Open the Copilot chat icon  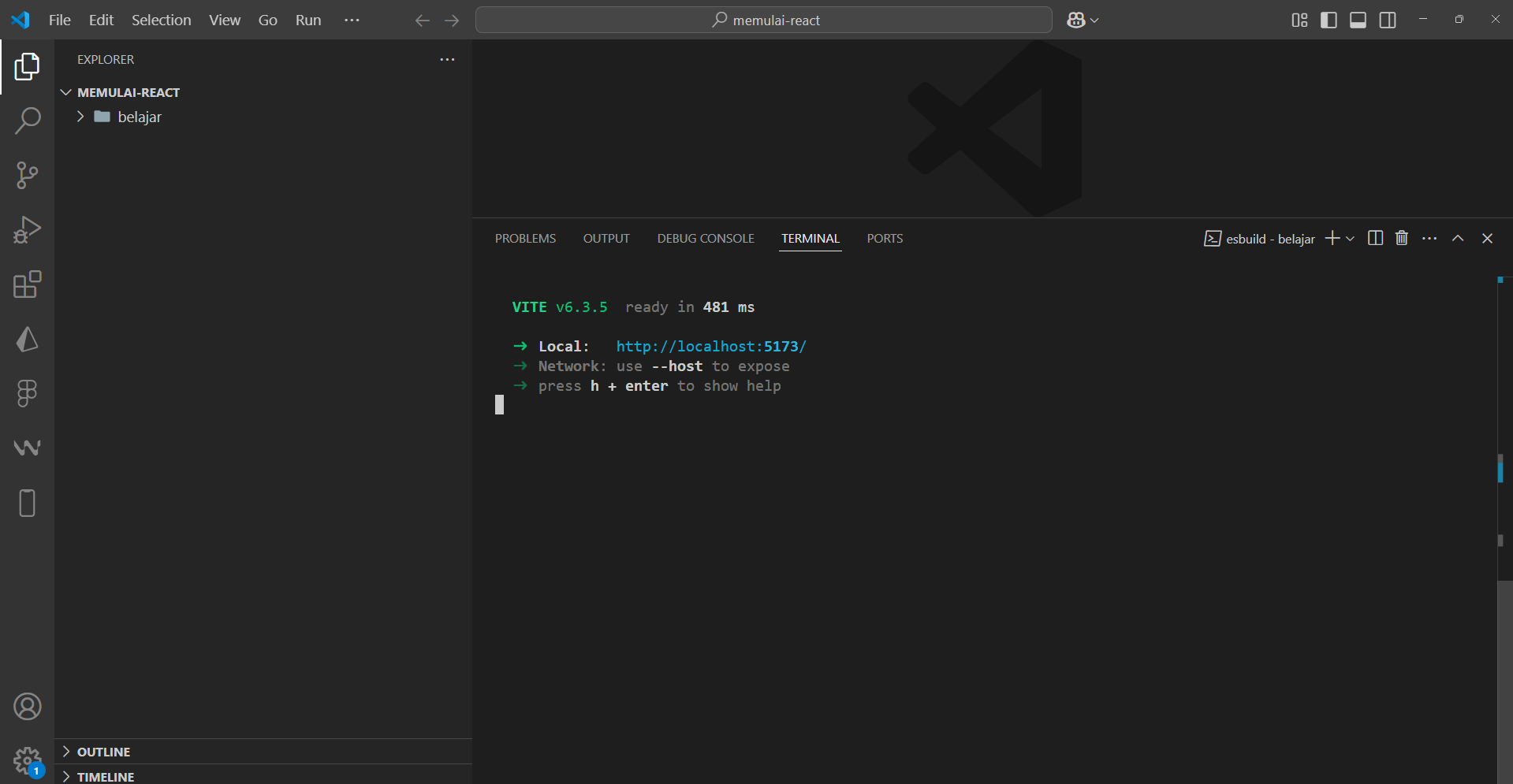tap(1076, 20)
